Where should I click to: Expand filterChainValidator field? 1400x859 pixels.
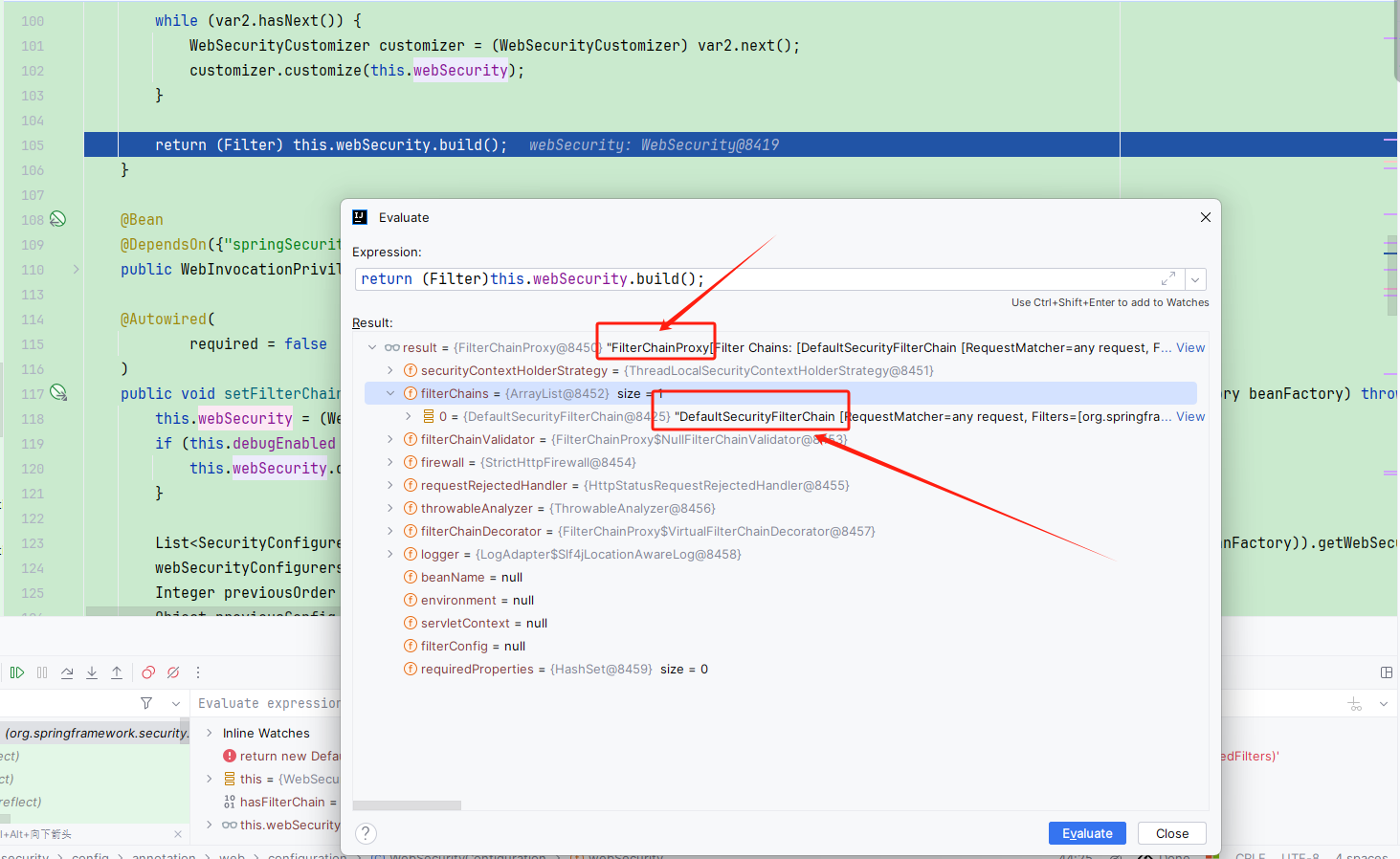[x=390, y=439]
